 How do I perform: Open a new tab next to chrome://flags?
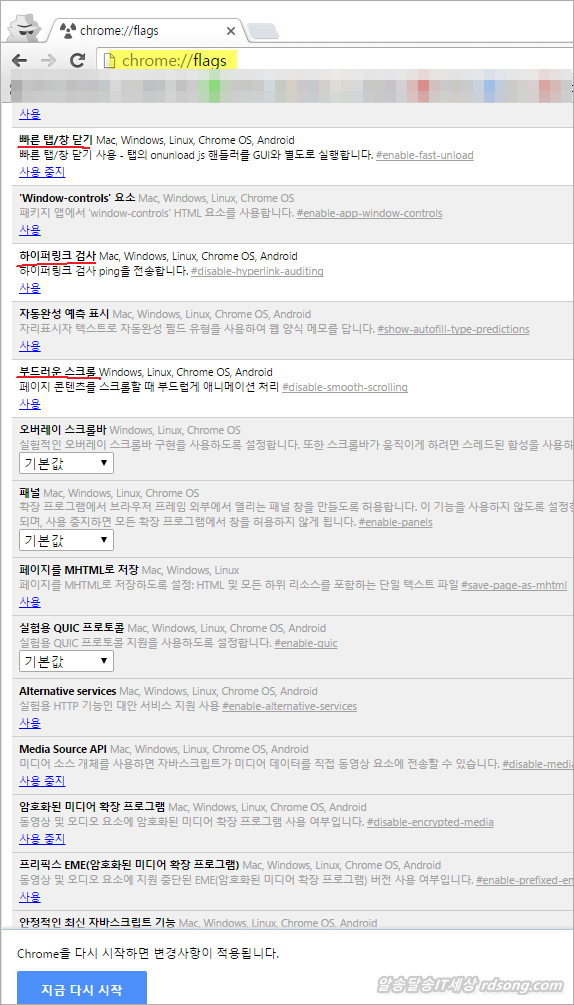pos(263,31)
